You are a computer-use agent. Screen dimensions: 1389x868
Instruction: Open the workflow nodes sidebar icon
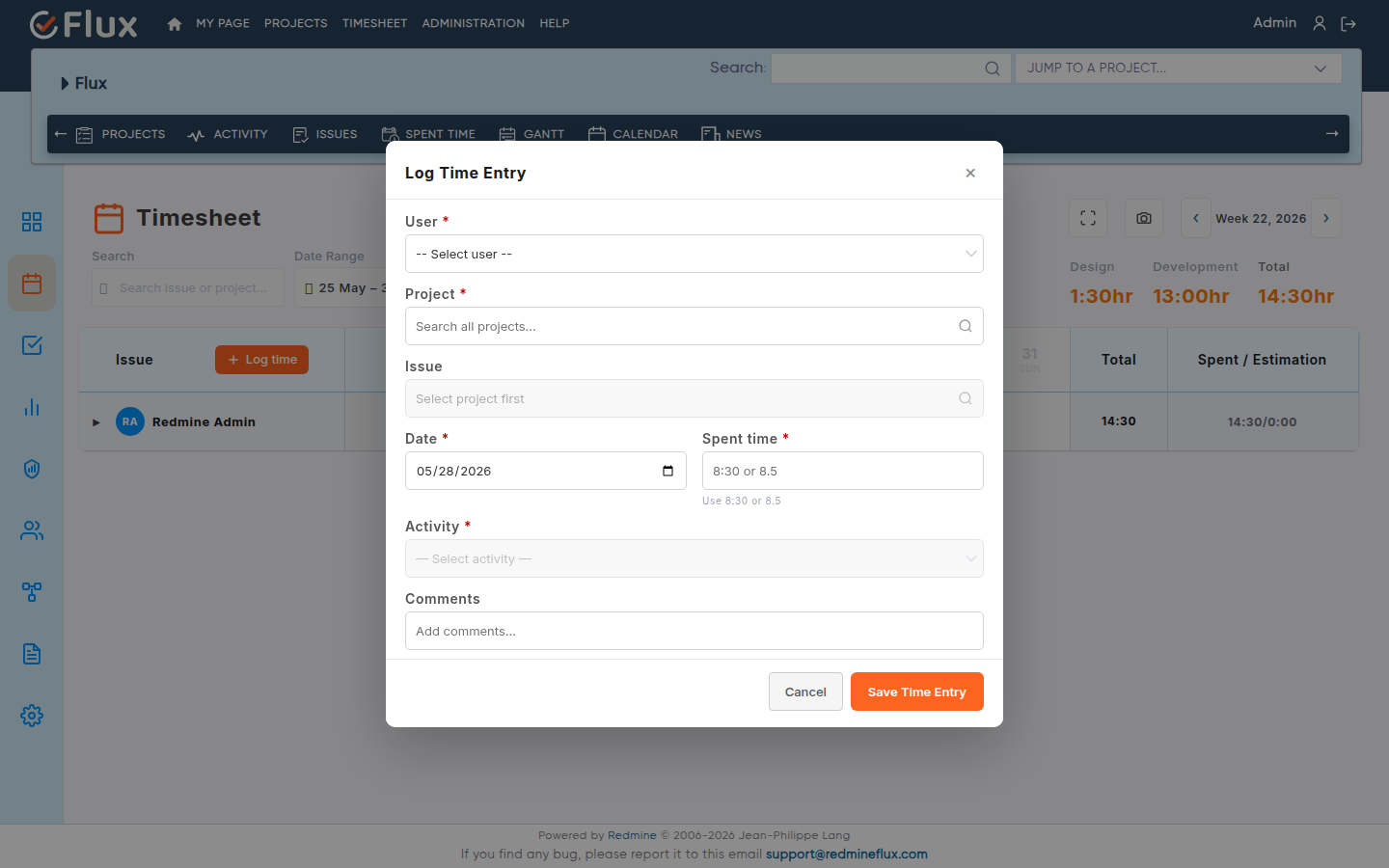coord(32,592)
